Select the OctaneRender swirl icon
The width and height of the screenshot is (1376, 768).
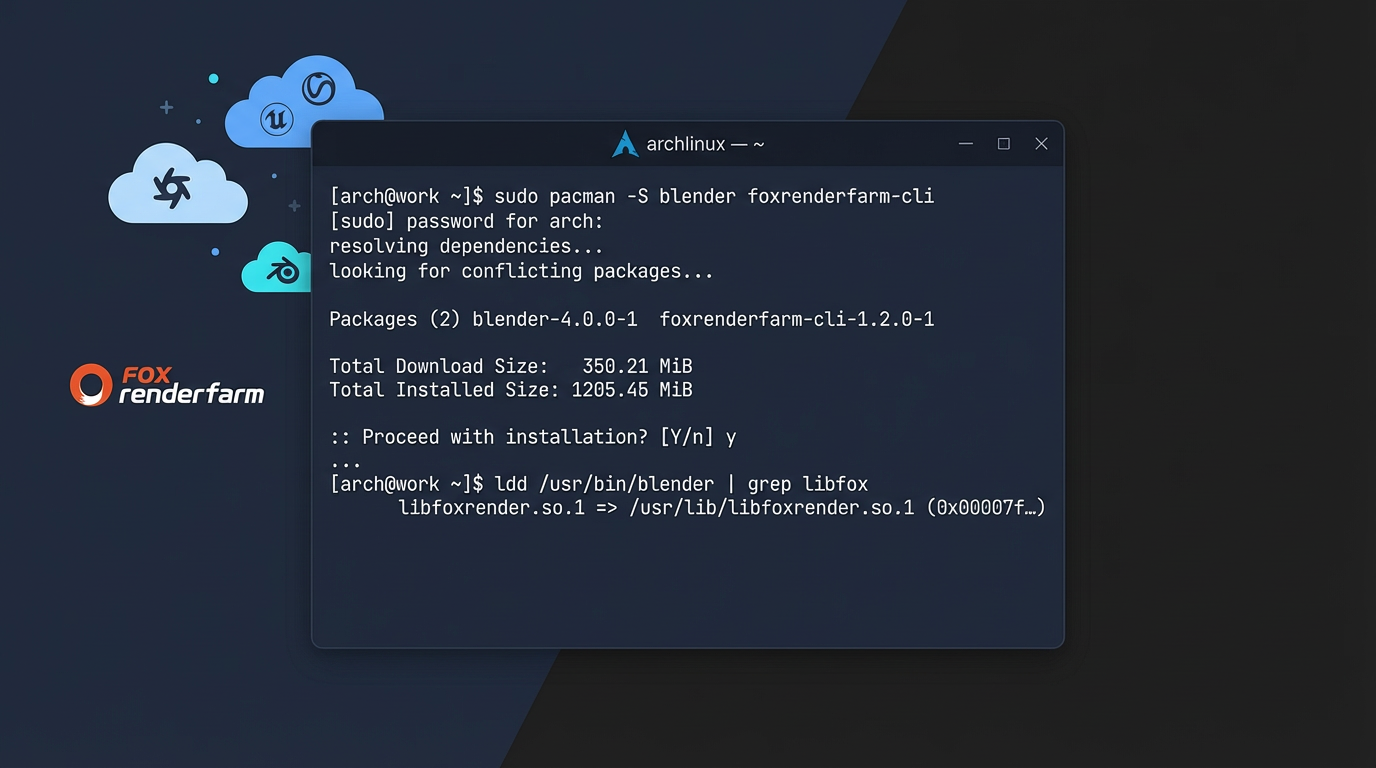tap(171, 187)
